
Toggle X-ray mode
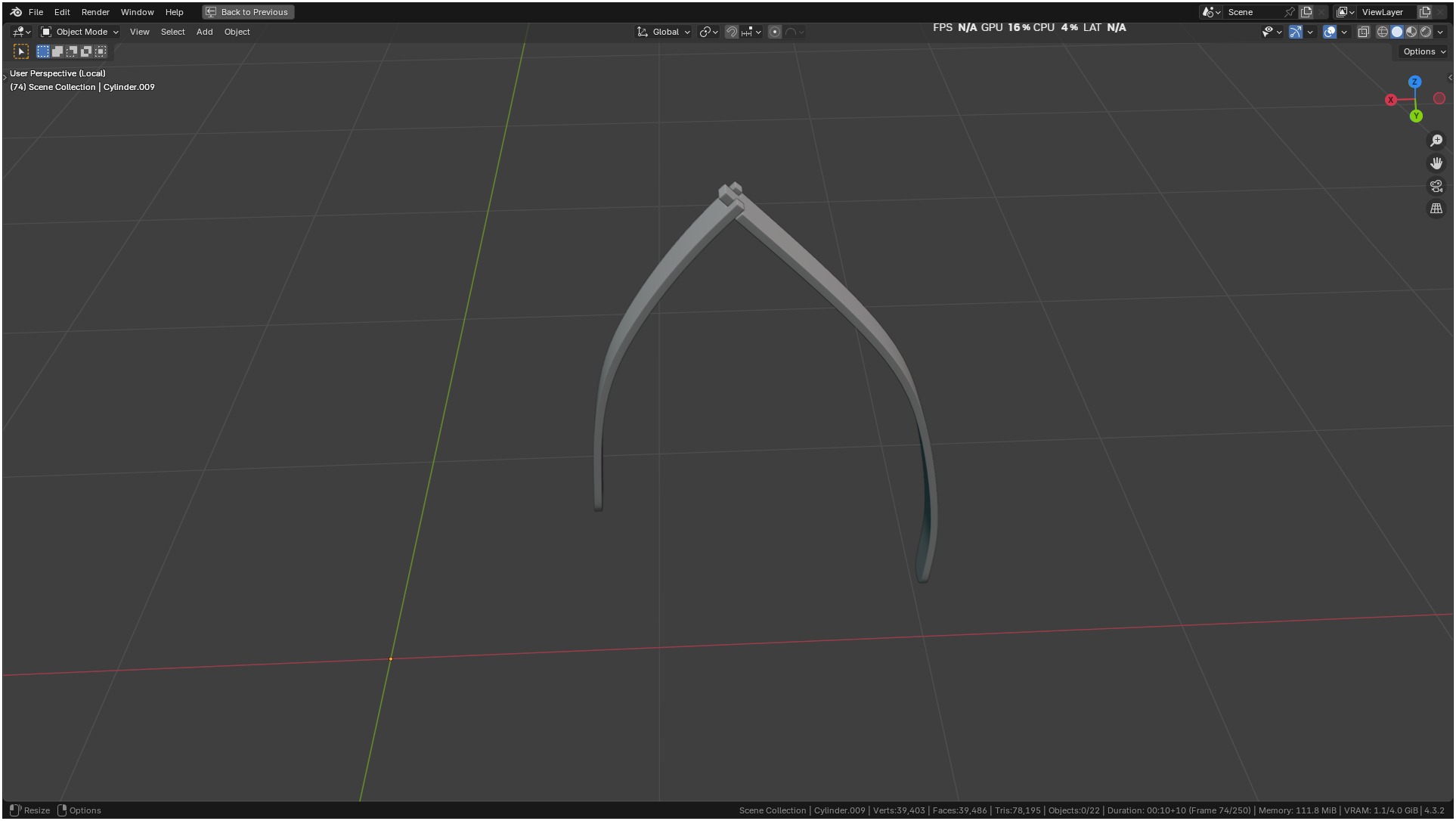(x=1364, y=32)
